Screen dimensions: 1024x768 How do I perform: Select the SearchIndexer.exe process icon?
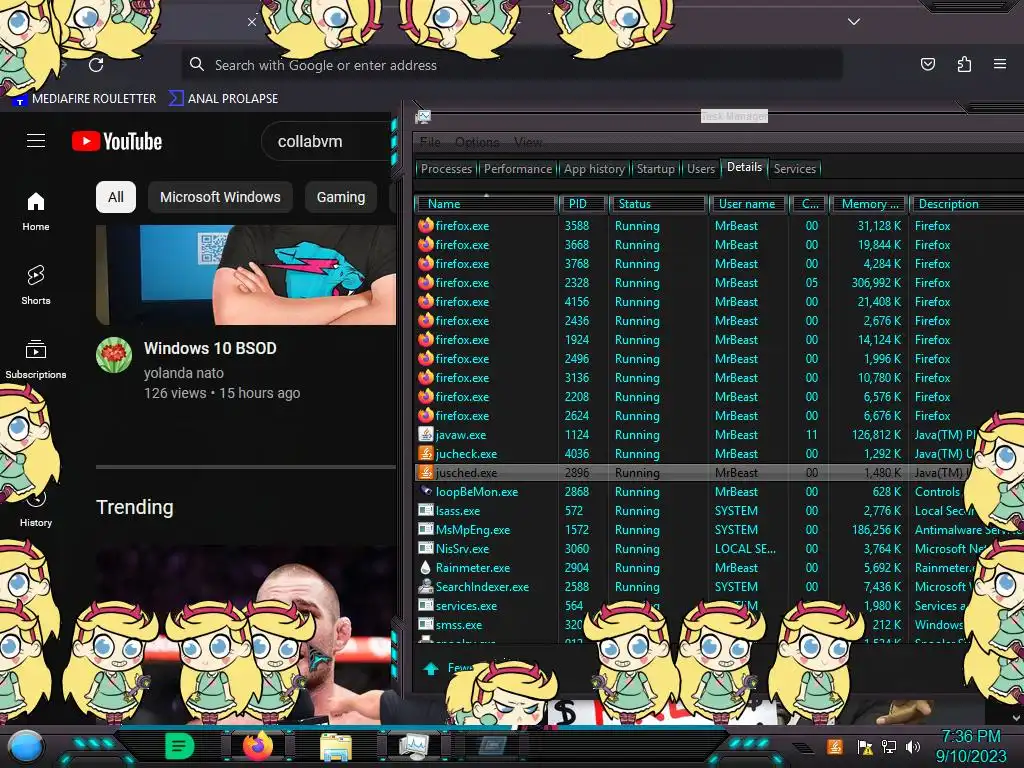[426, 586]
